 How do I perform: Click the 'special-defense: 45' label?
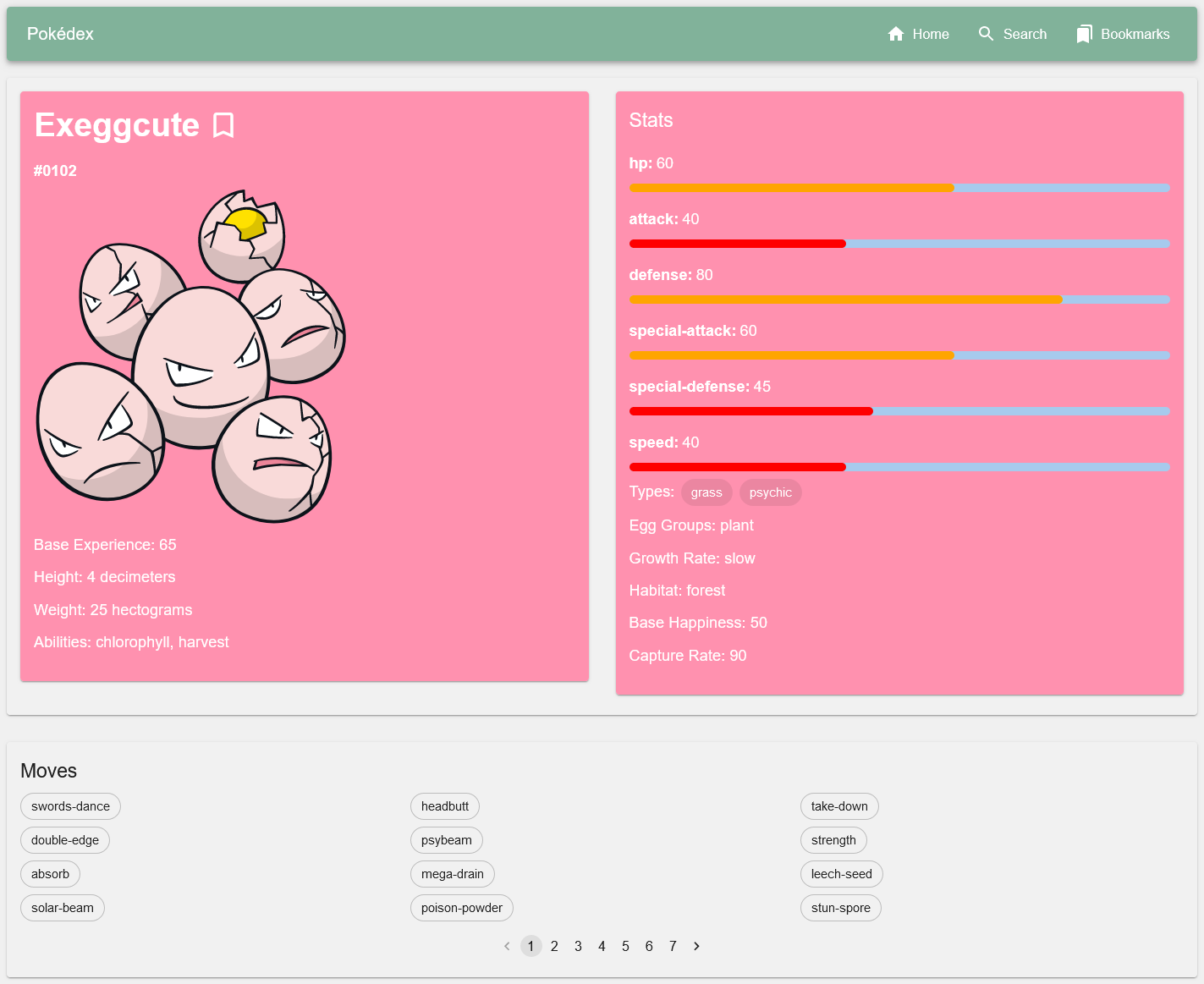(700, 387)
